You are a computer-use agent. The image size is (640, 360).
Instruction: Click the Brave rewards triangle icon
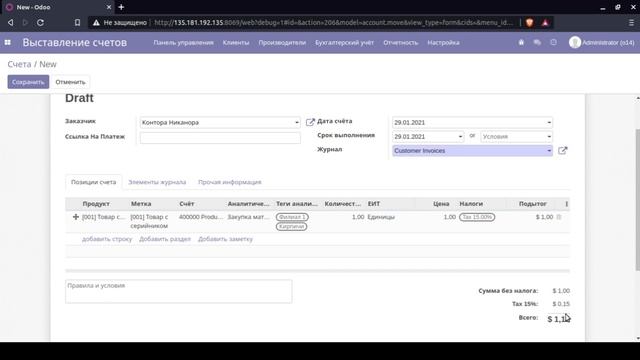(x=545, y=22)
